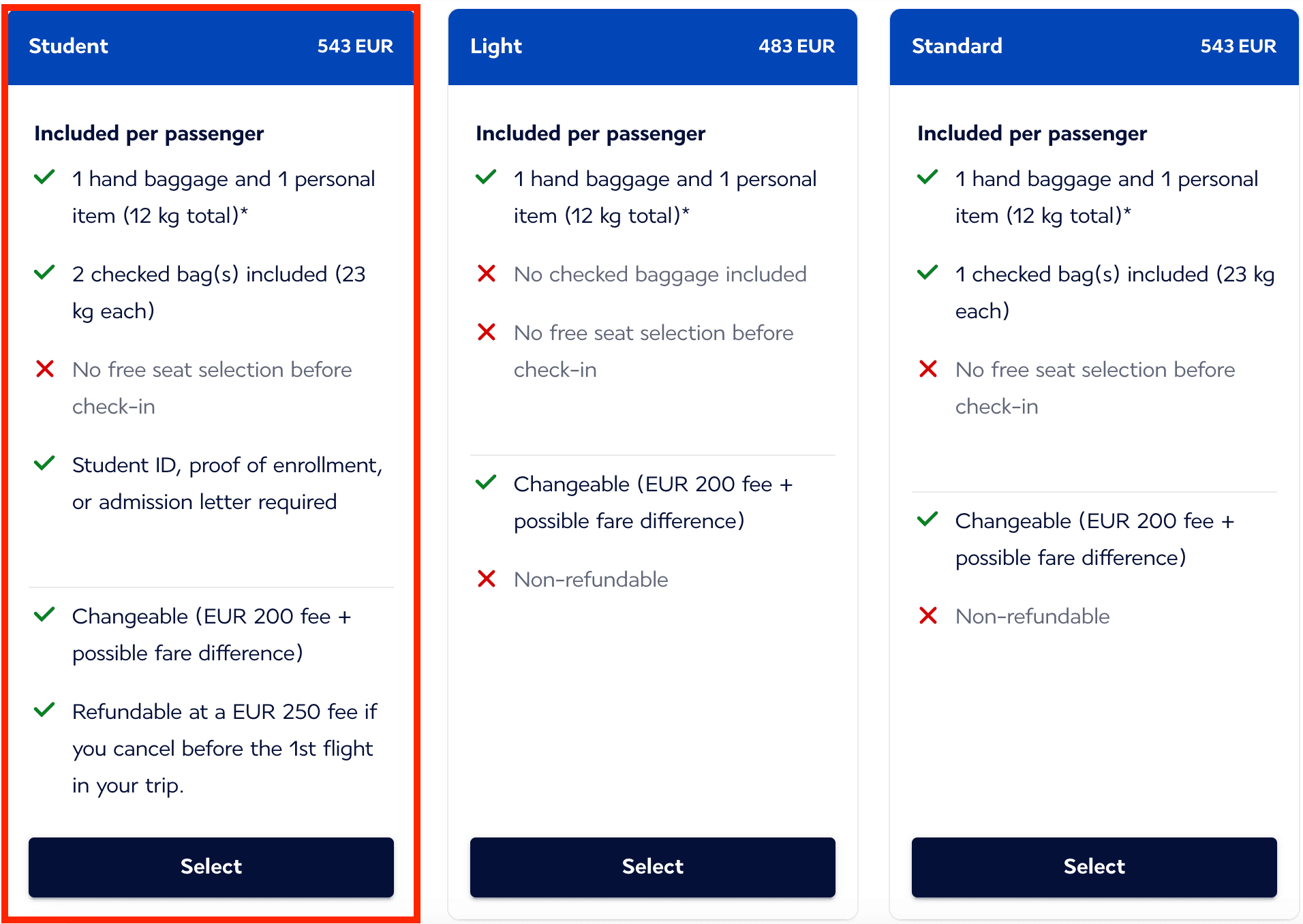Click Standard's red X for Non-refundable
The height and width of the screenshot is (924, 1303).
928,616
